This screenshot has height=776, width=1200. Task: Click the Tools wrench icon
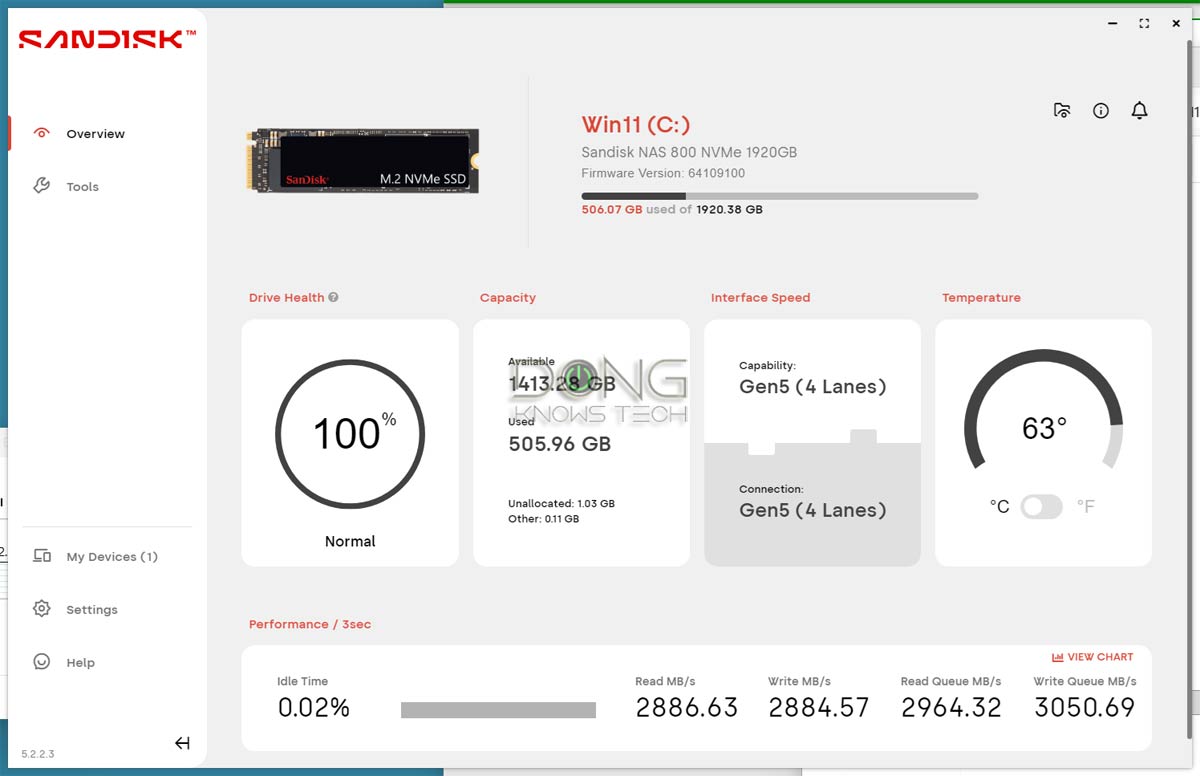pyautogui.click(x=41, y=186)
